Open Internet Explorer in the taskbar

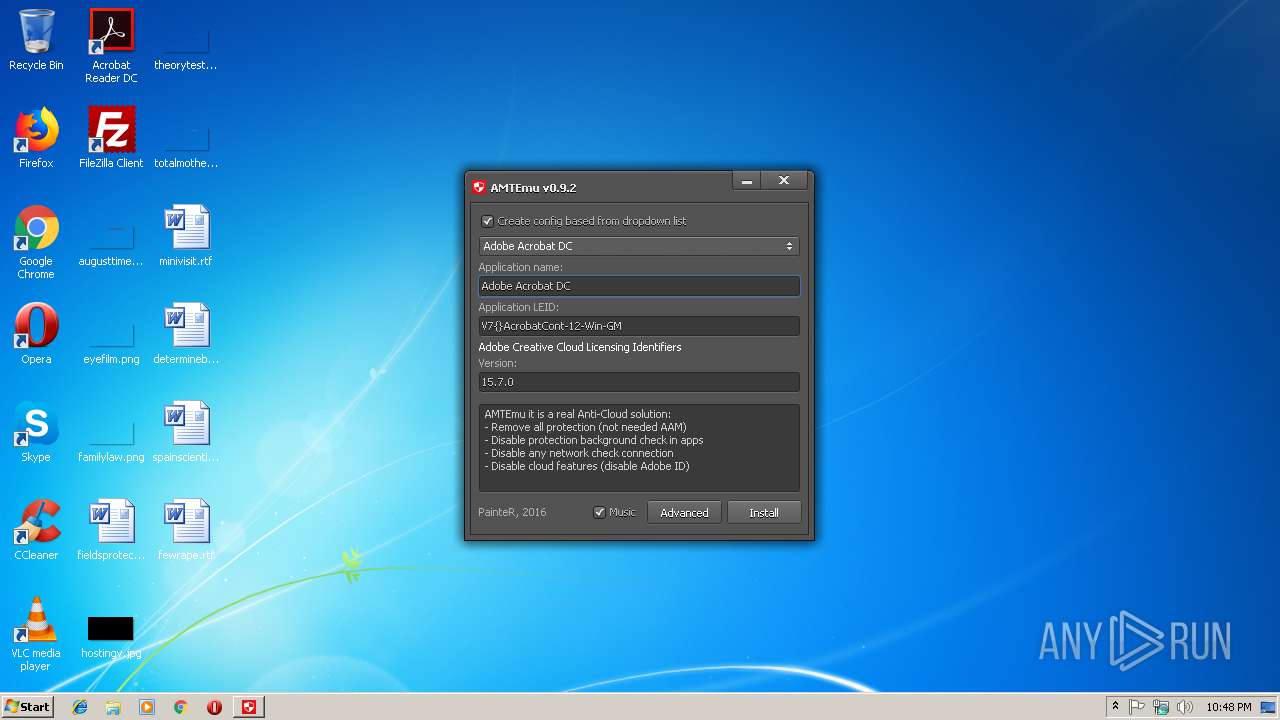coord(80,707)
